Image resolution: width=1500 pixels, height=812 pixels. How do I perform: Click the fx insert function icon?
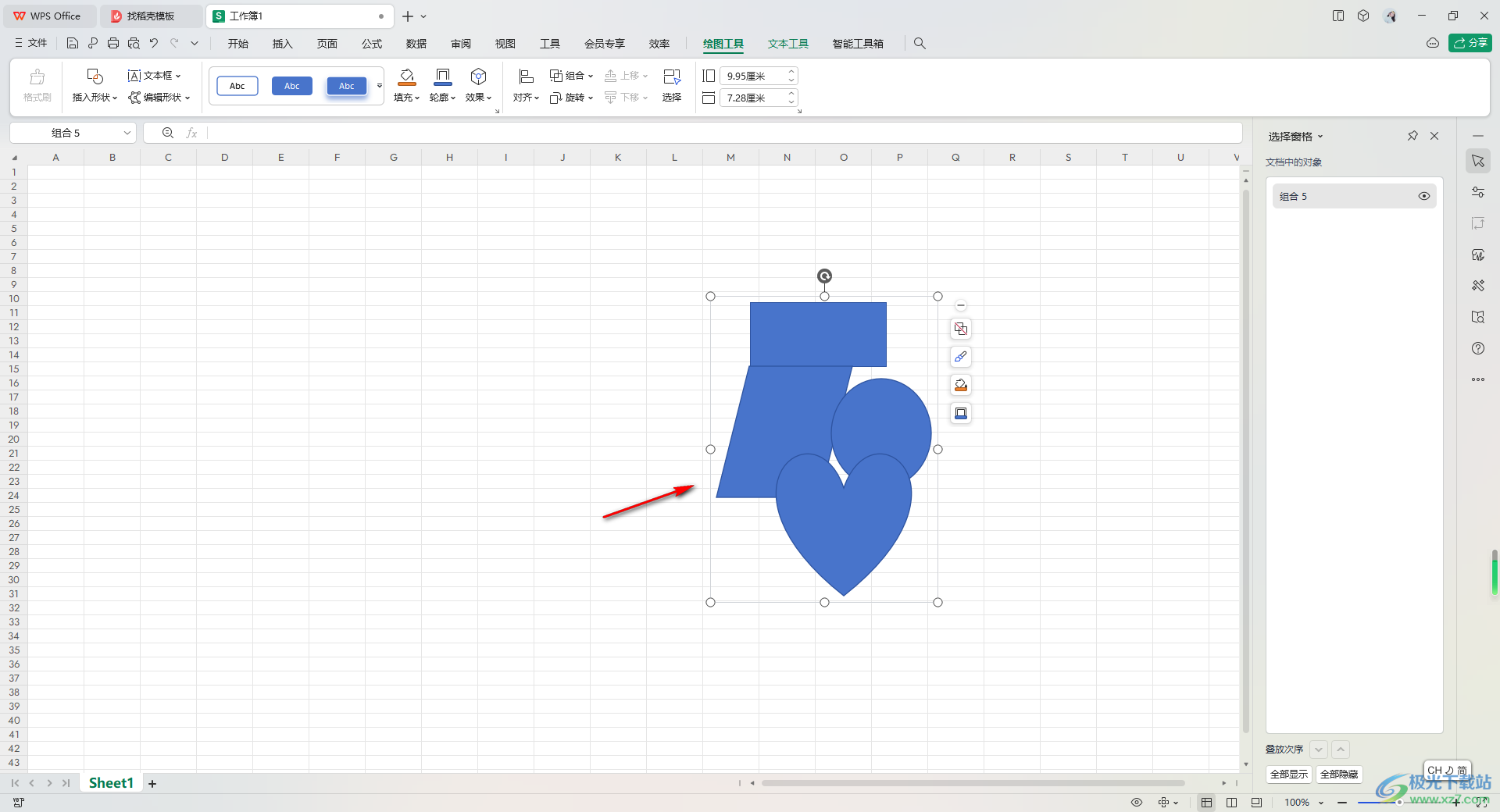pyautogui.click(x=191, y=133)
